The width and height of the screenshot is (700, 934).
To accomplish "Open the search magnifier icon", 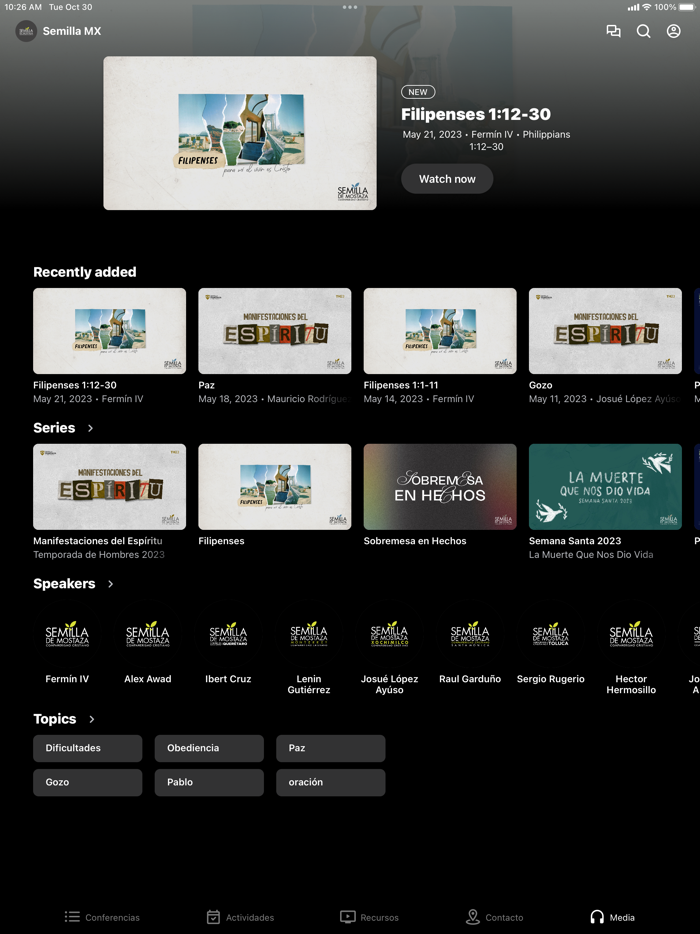I will (x=643, y=31).
